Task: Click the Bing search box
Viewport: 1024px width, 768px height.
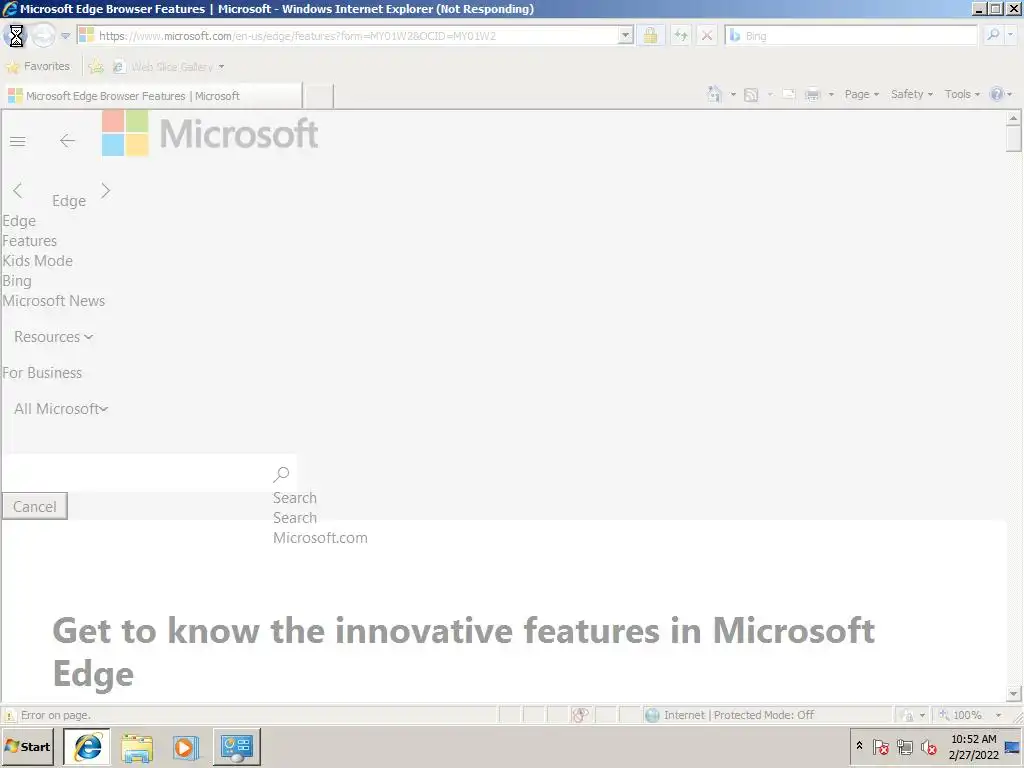Action: point(851,35)
